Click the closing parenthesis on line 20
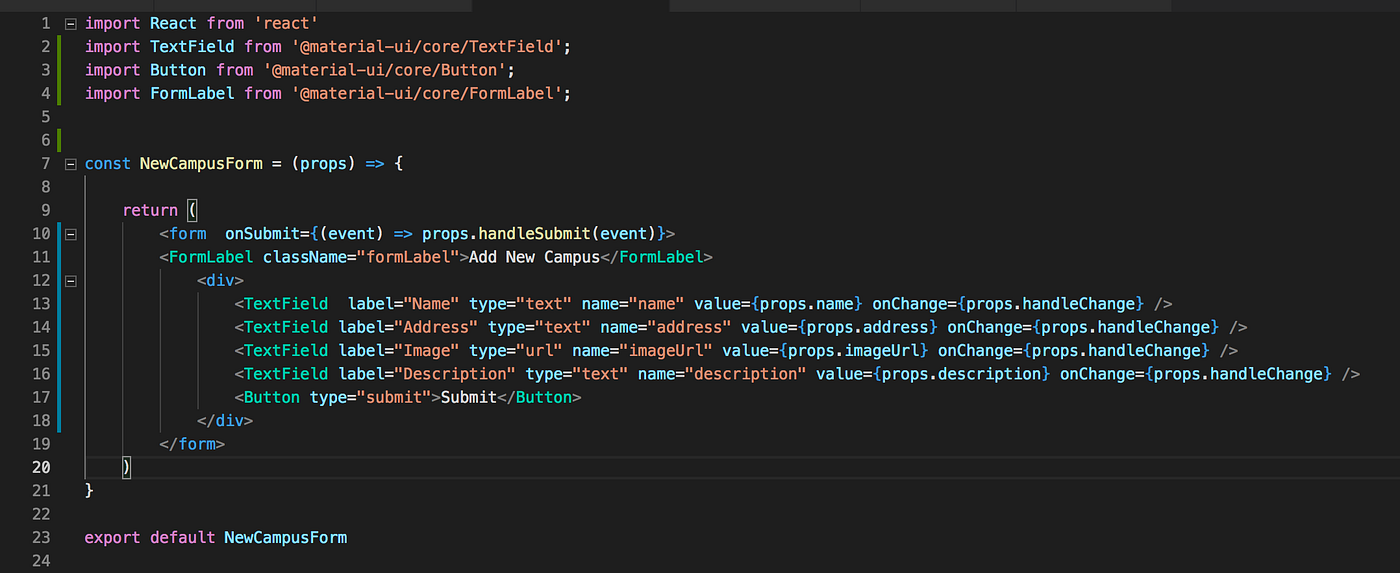The image size is (1400, 573). click(127, 468)
